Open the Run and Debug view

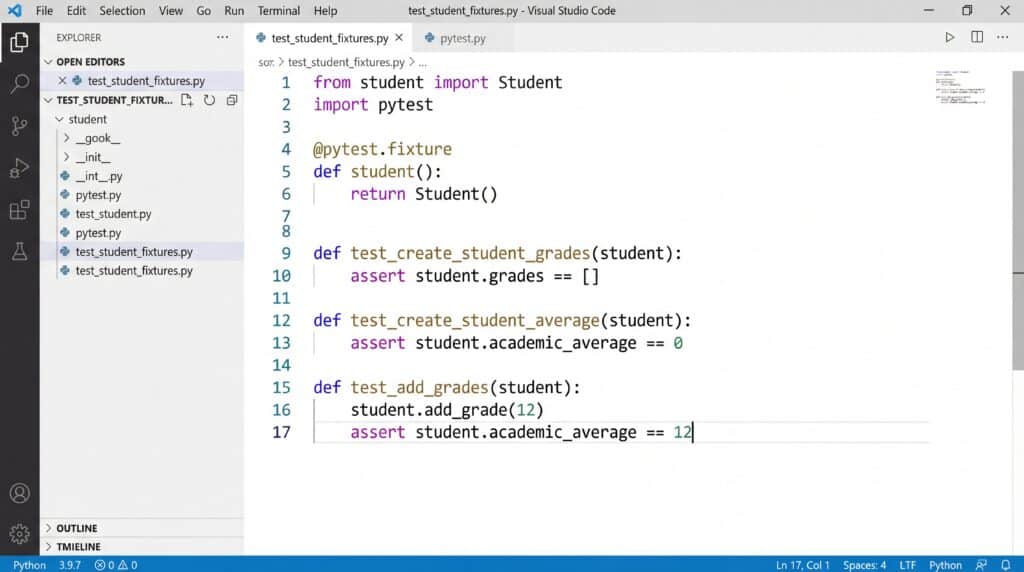20,168
